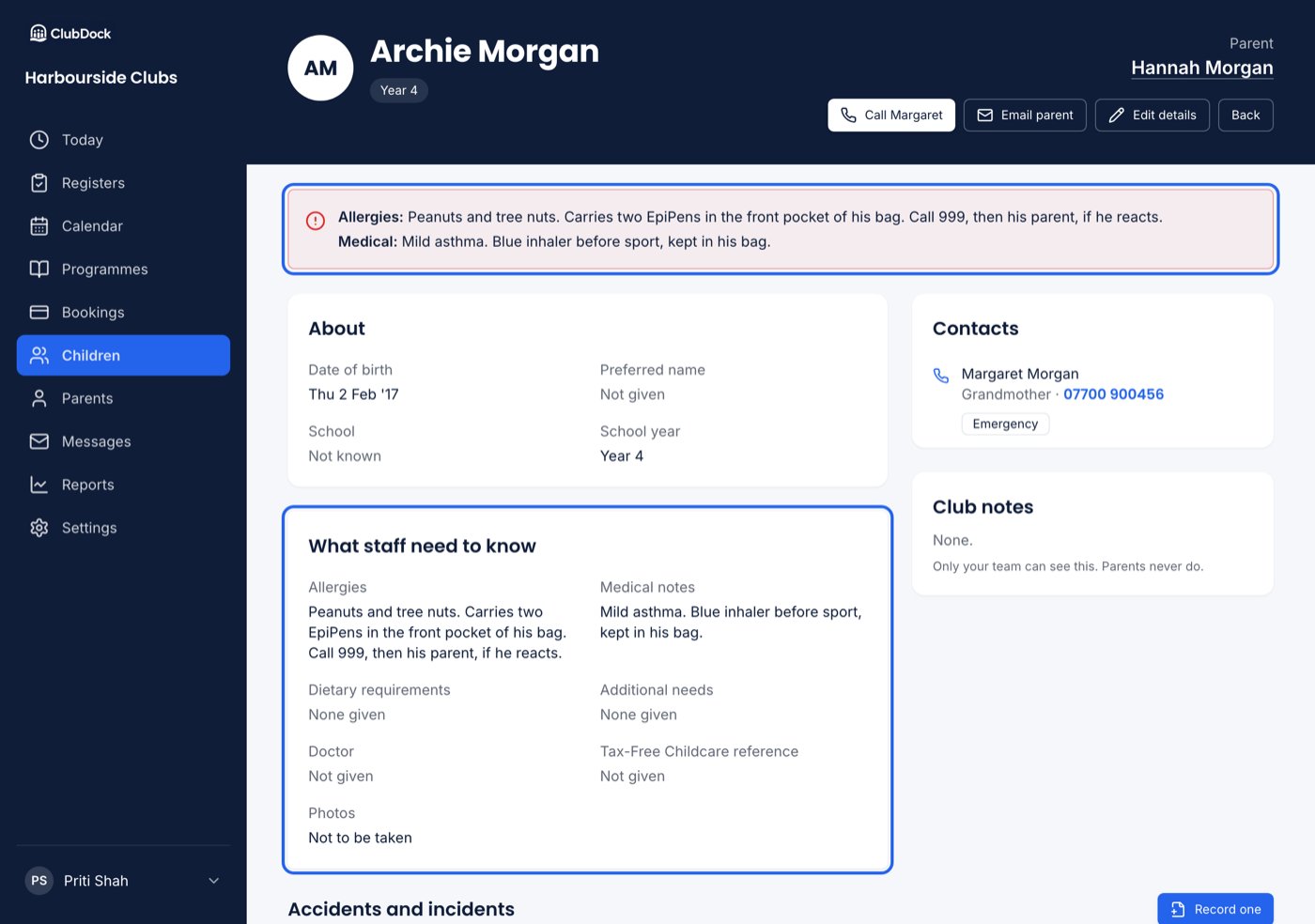Click the Archie Morgan heading
The height and width of the screenshot is (924, 1315).
485,51
